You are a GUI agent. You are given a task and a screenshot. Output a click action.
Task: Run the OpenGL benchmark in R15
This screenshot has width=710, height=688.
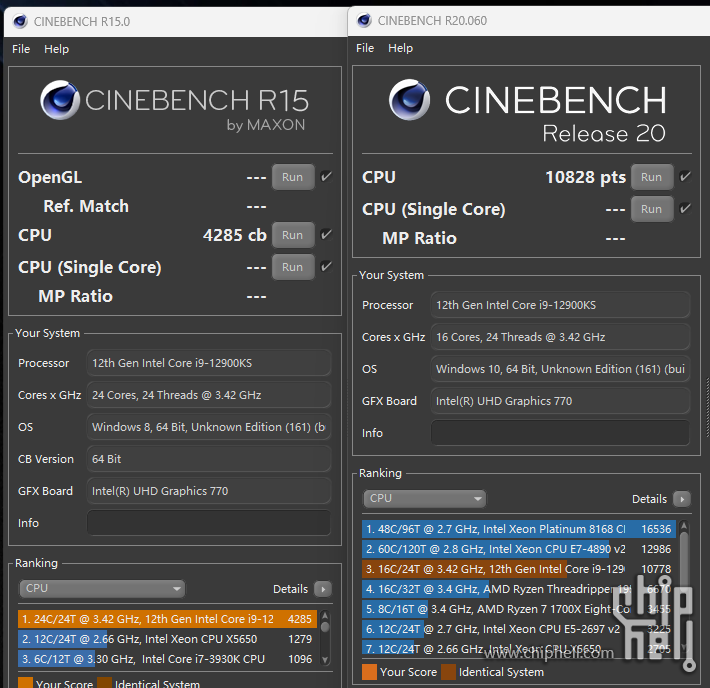293,177
